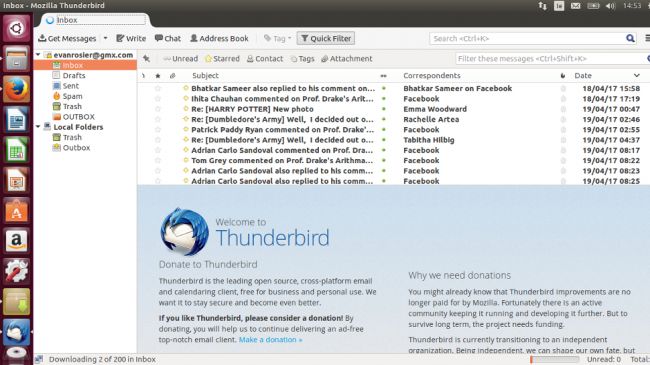Image resolution: width=650 pixels, height=365 pixels.
Task: Click the status bar online status icon
Action: tap(39, 359)
